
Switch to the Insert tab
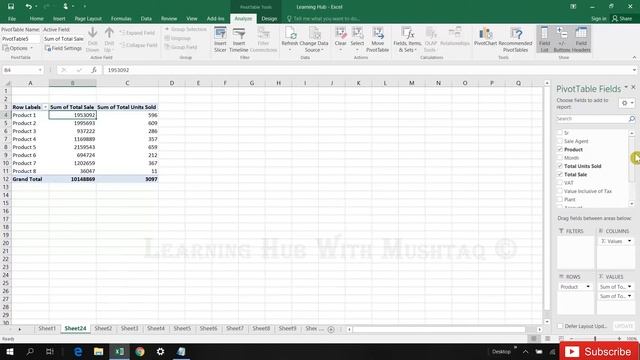[59, 18]
